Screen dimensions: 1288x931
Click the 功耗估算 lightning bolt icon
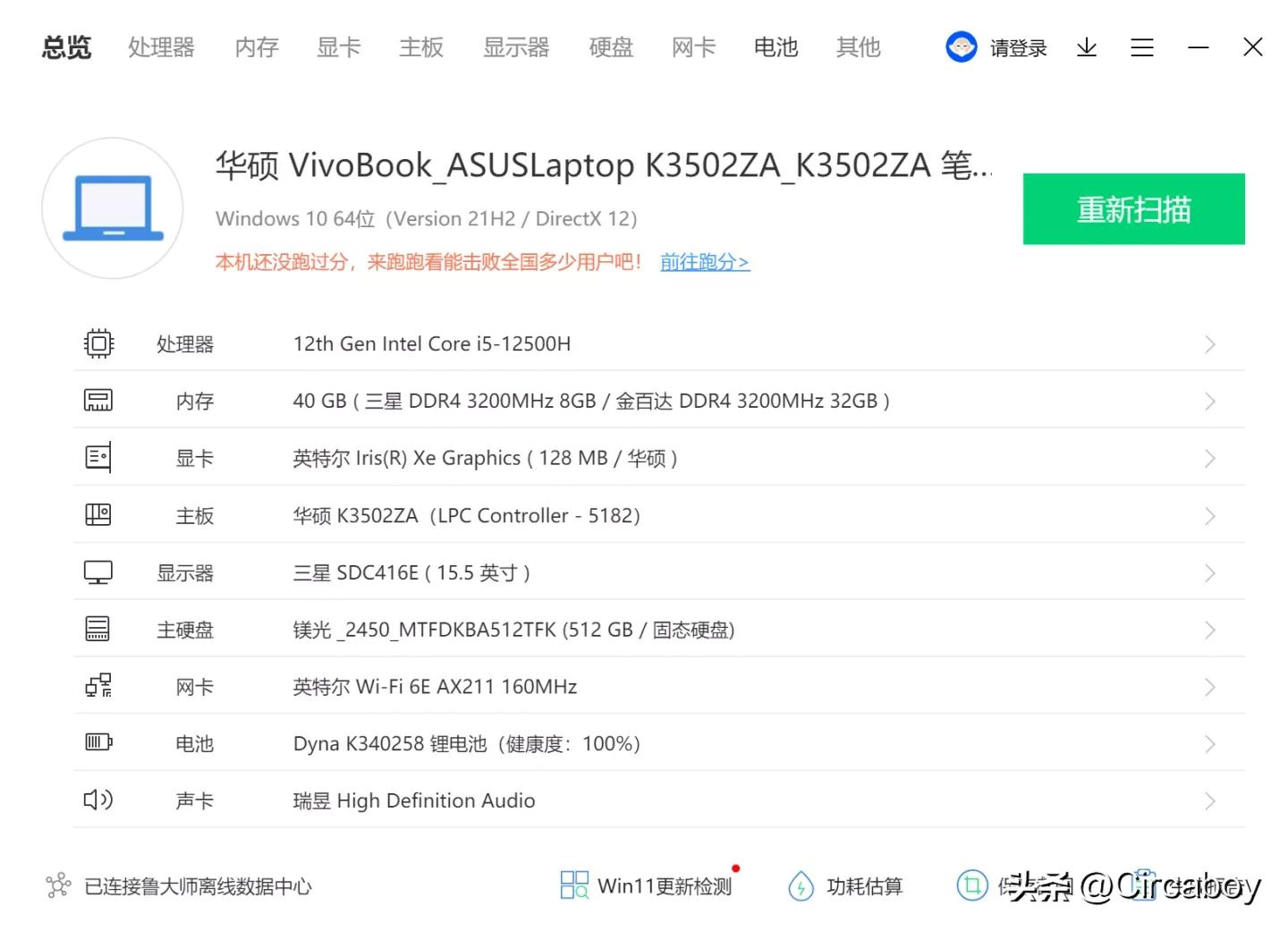tap(801, 885)
